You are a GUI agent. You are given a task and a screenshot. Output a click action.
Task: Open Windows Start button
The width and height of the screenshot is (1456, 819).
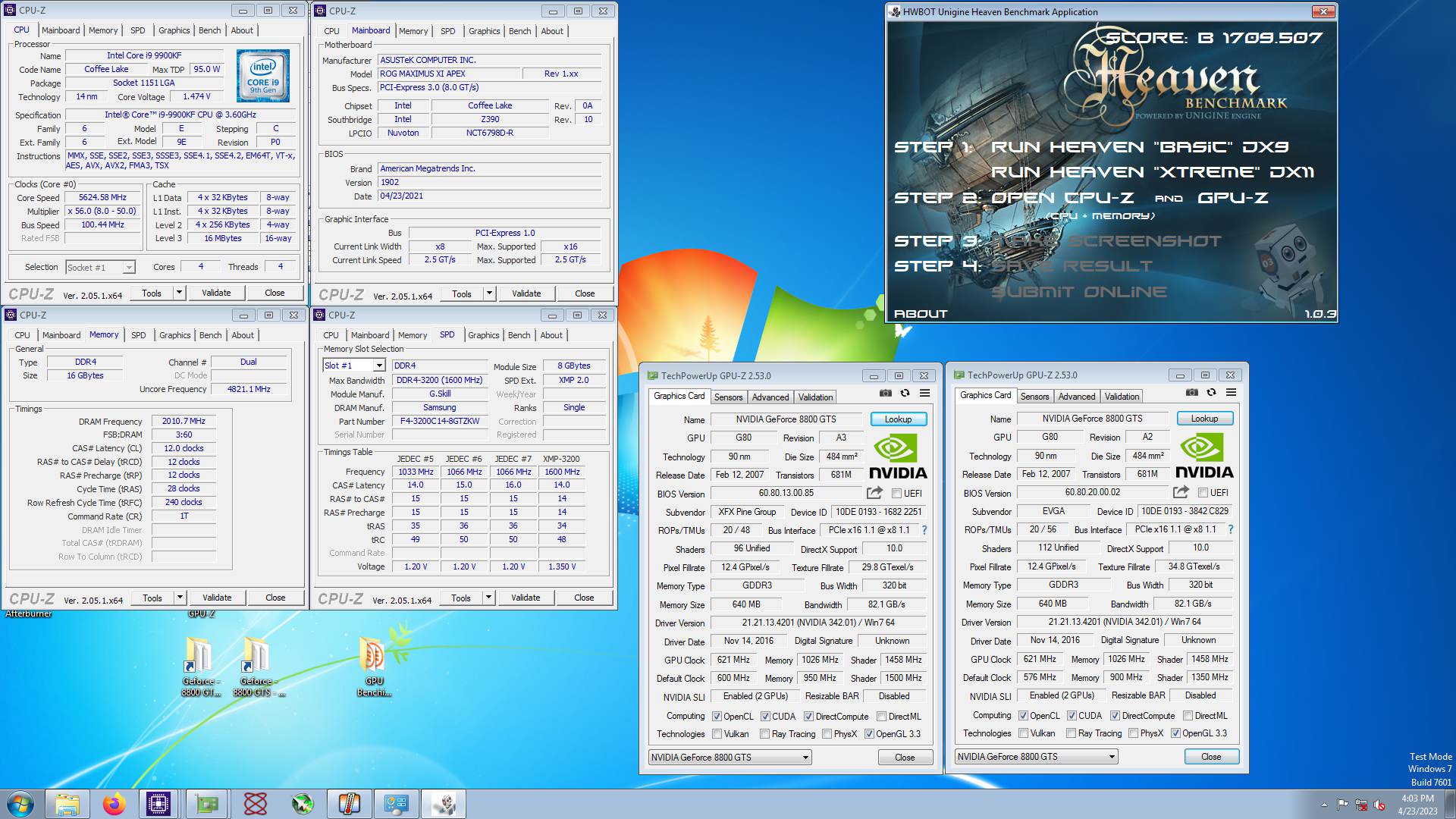click(x=20, y=804)
